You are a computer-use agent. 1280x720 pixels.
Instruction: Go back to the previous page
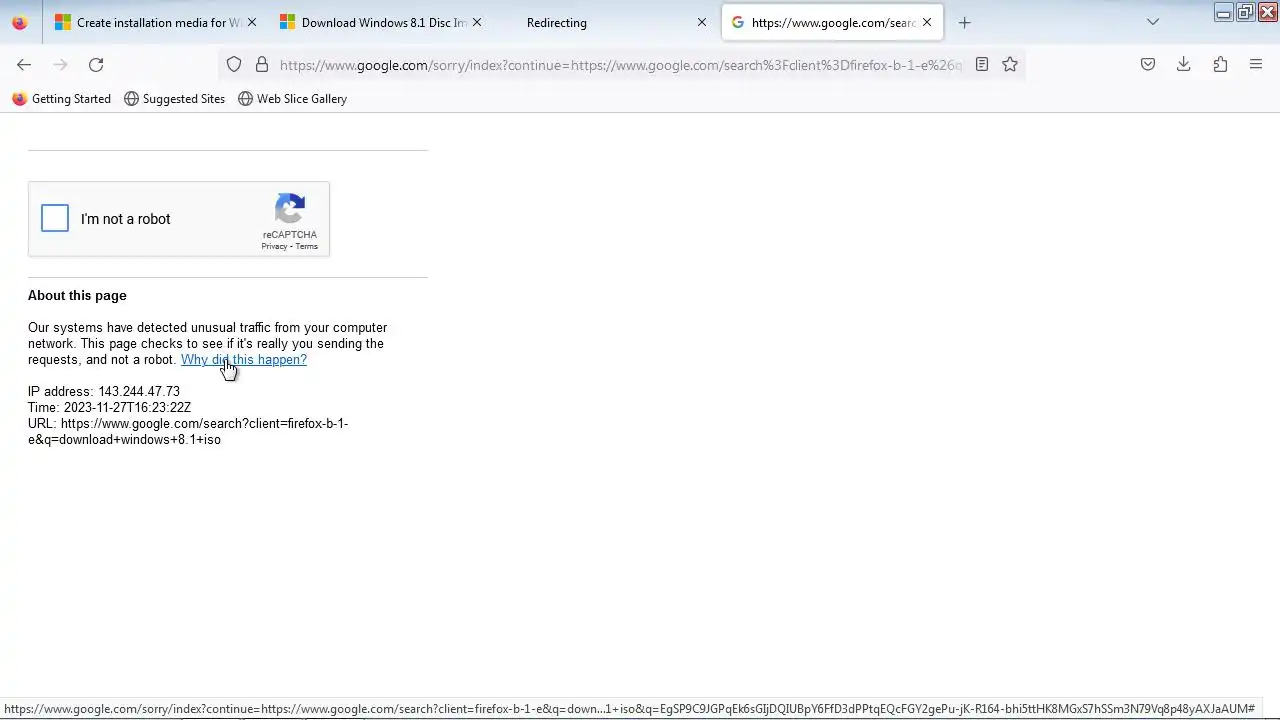24,64
